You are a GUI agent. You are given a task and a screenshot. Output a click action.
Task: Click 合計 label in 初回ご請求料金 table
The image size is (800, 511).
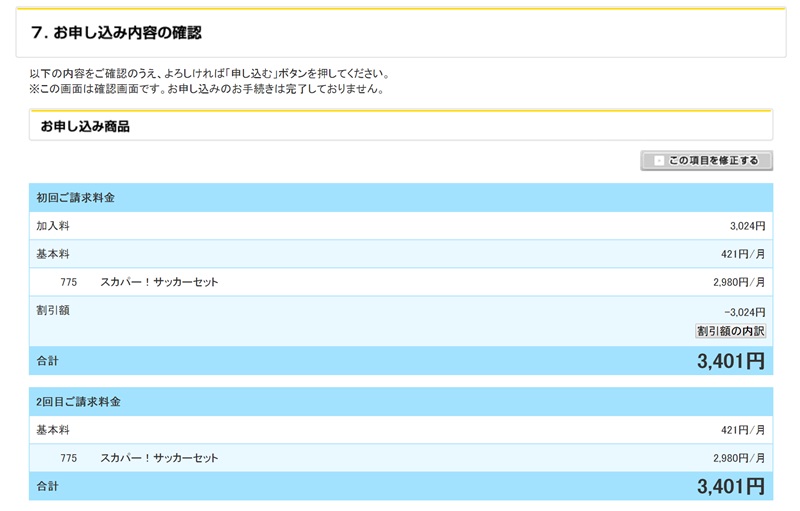[47, 361]
